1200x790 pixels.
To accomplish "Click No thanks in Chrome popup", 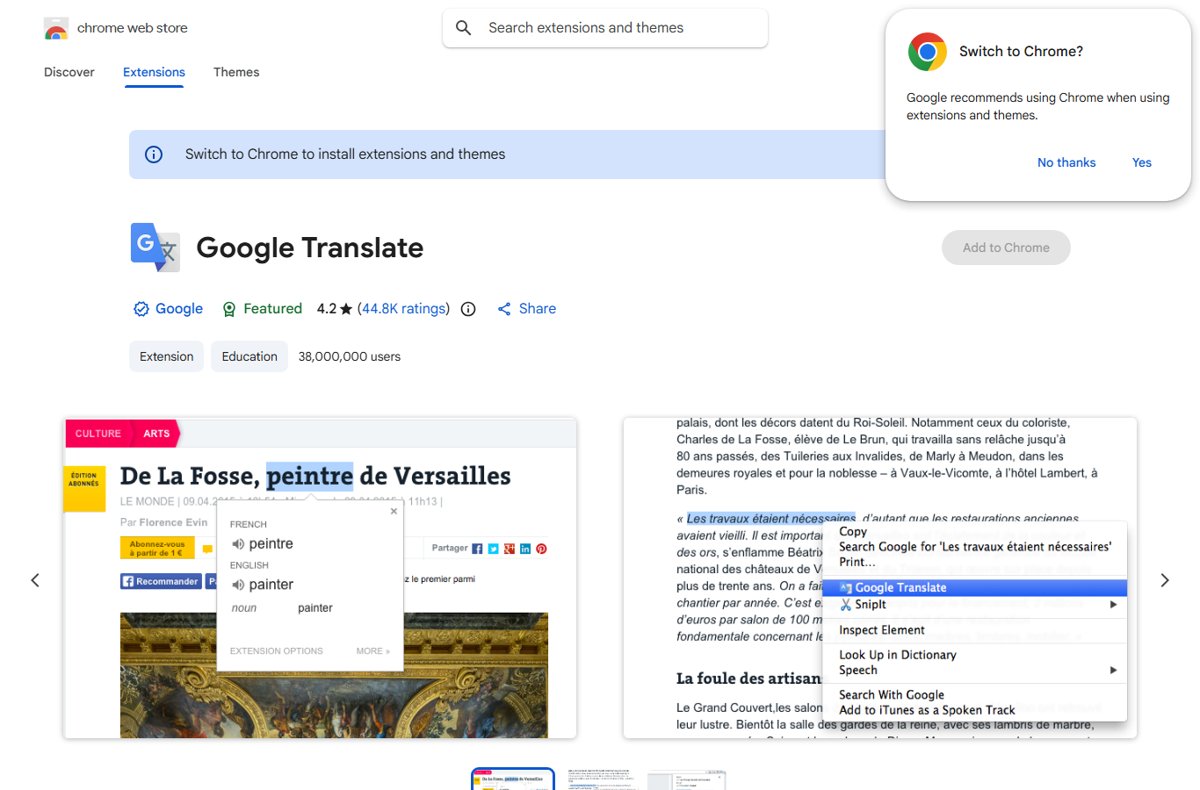I will [1066, 162].
